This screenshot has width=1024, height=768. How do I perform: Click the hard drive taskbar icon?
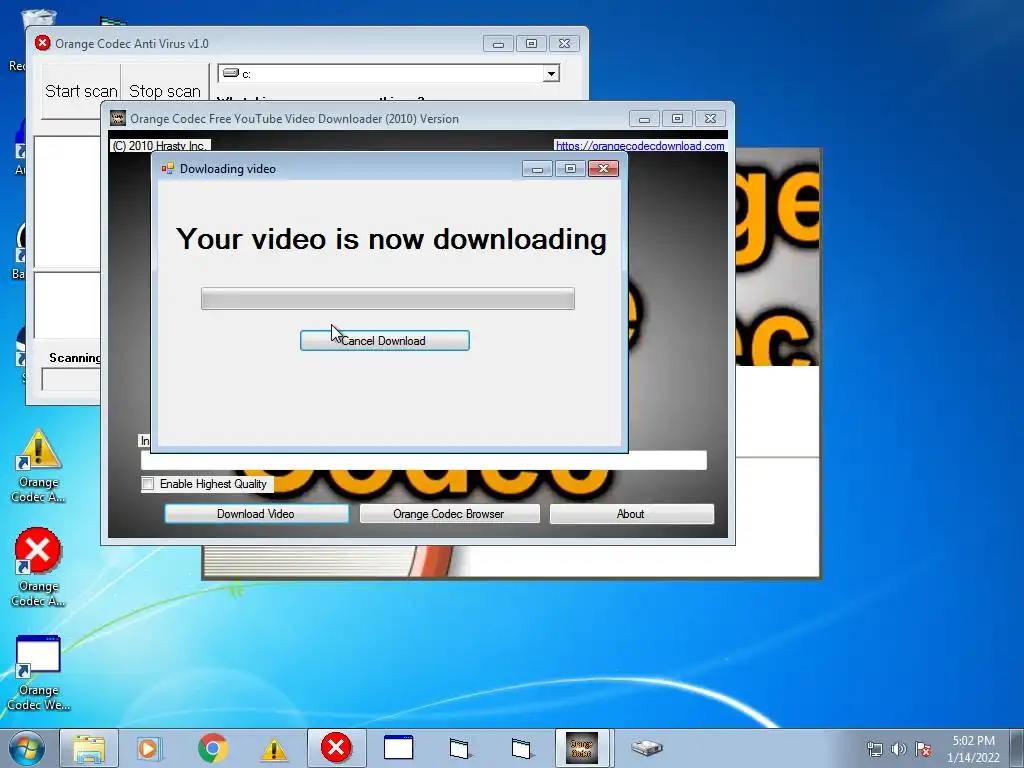click(x=647, y=748)
